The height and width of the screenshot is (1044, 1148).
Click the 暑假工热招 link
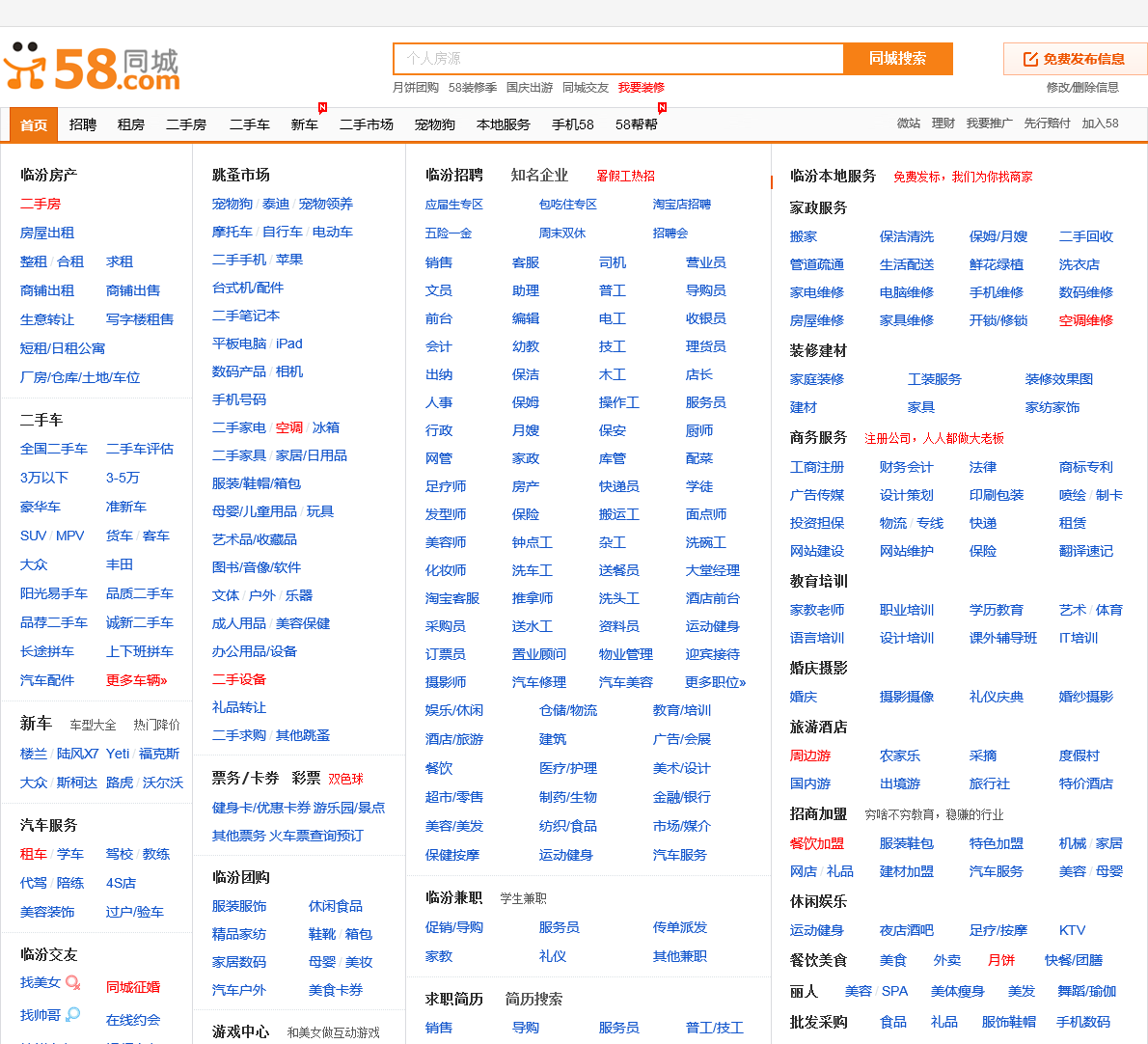[625, 176]
